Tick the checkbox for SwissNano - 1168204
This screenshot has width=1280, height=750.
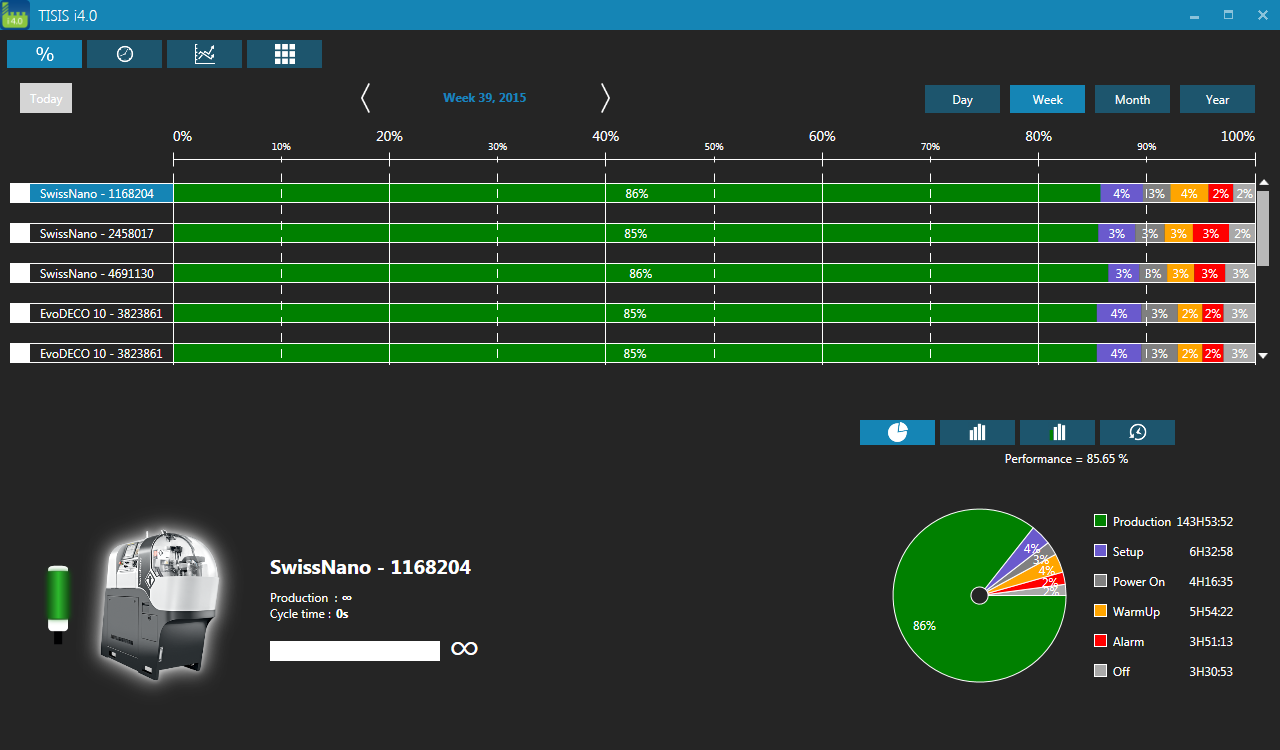tap(20, 193)
